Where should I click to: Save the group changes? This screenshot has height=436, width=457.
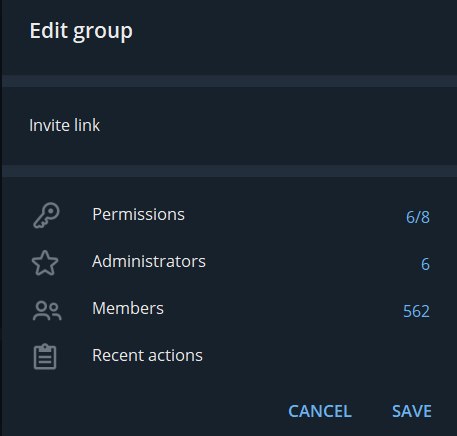point(412,411)
